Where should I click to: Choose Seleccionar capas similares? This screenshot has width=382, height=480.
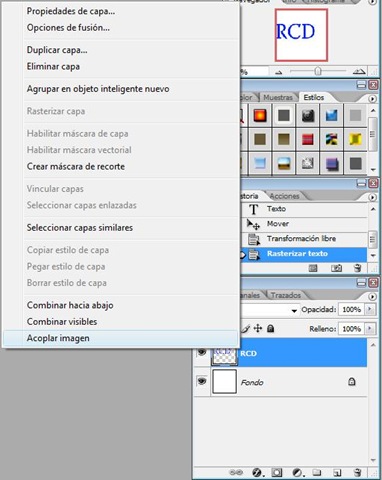(120, 228)
